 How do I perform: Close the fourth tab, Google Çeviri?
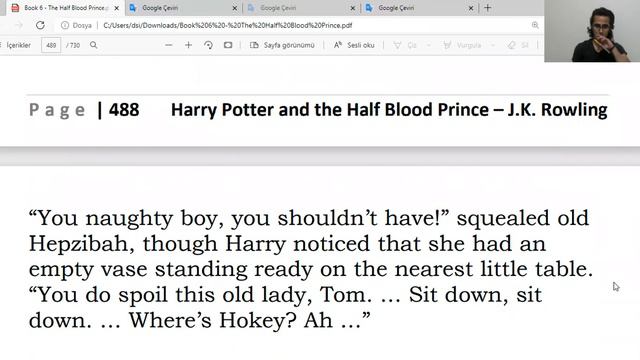471,8
